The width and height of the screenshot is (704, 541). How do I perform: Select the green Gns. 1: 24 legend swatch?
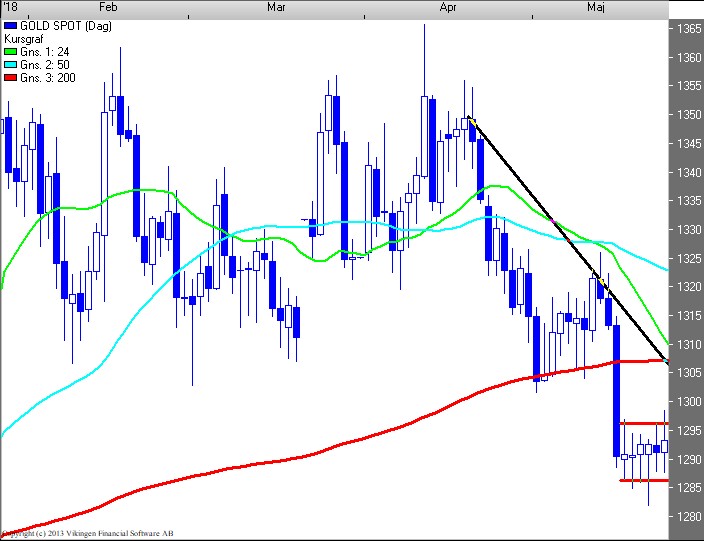pos(11,51)
